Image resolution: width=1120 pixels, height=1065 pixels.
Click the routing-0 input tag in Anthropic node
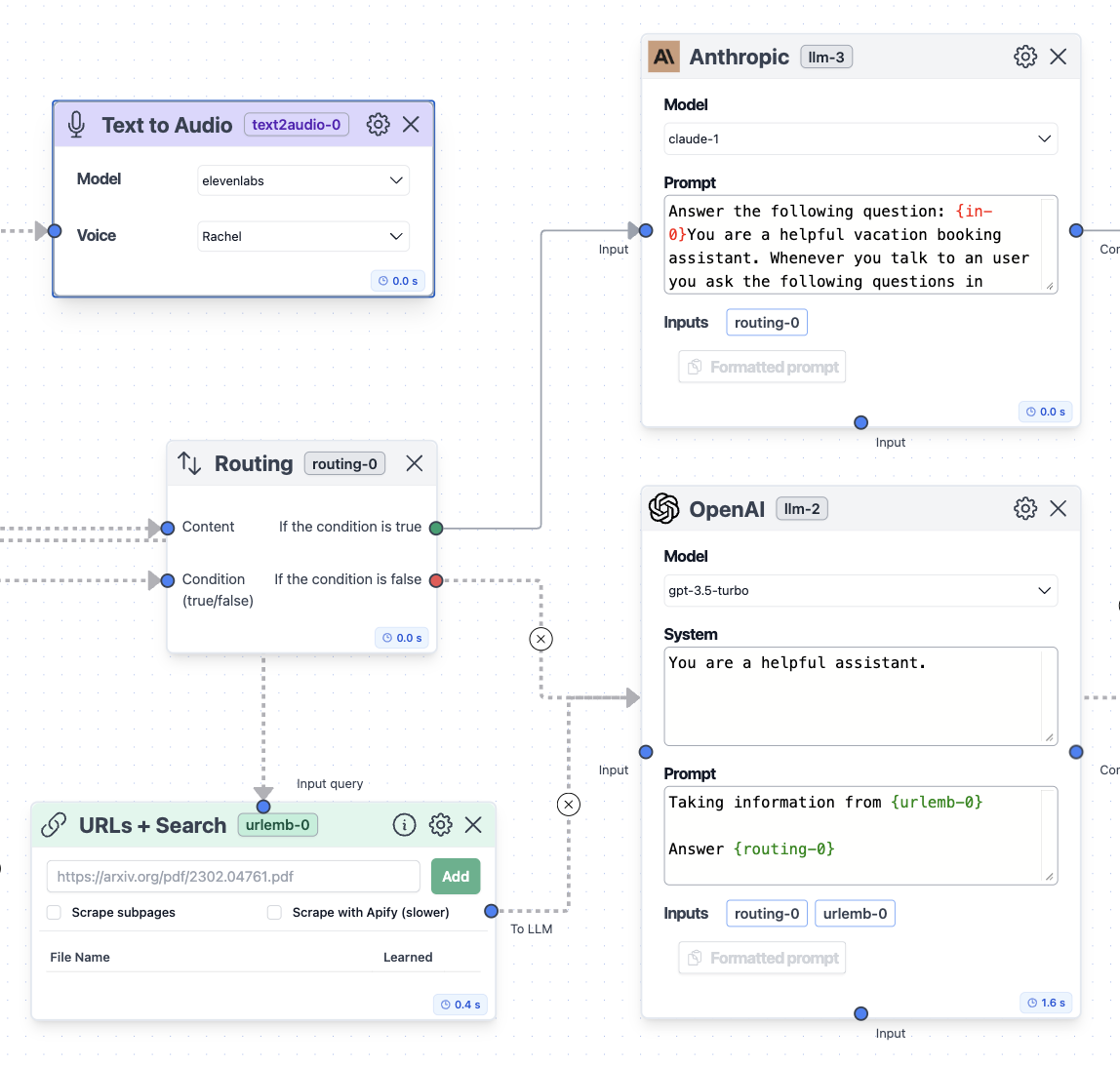coord(767,323)
